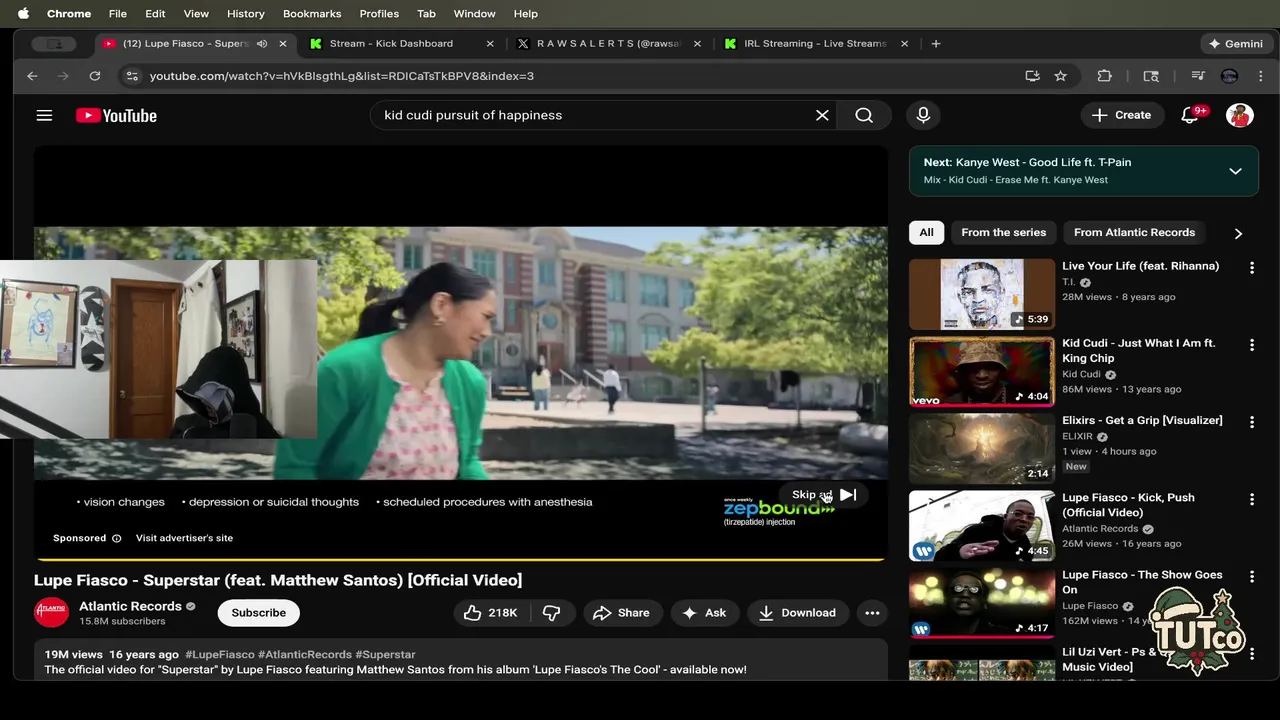Open Chrome three-dot menu
This screenshot has width=1280, height=720.
pos(1261,76)
